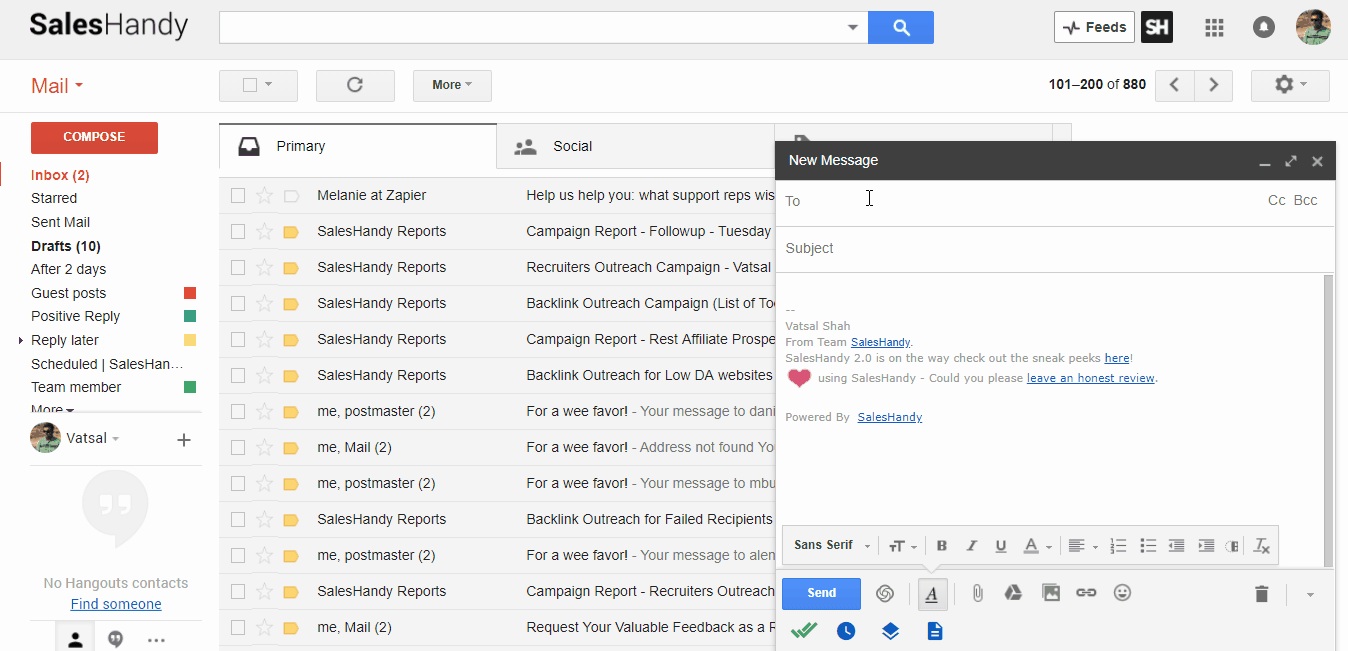The image size is (1348, 651).
Task: Click the bold formatting icon
Action: 942,546
